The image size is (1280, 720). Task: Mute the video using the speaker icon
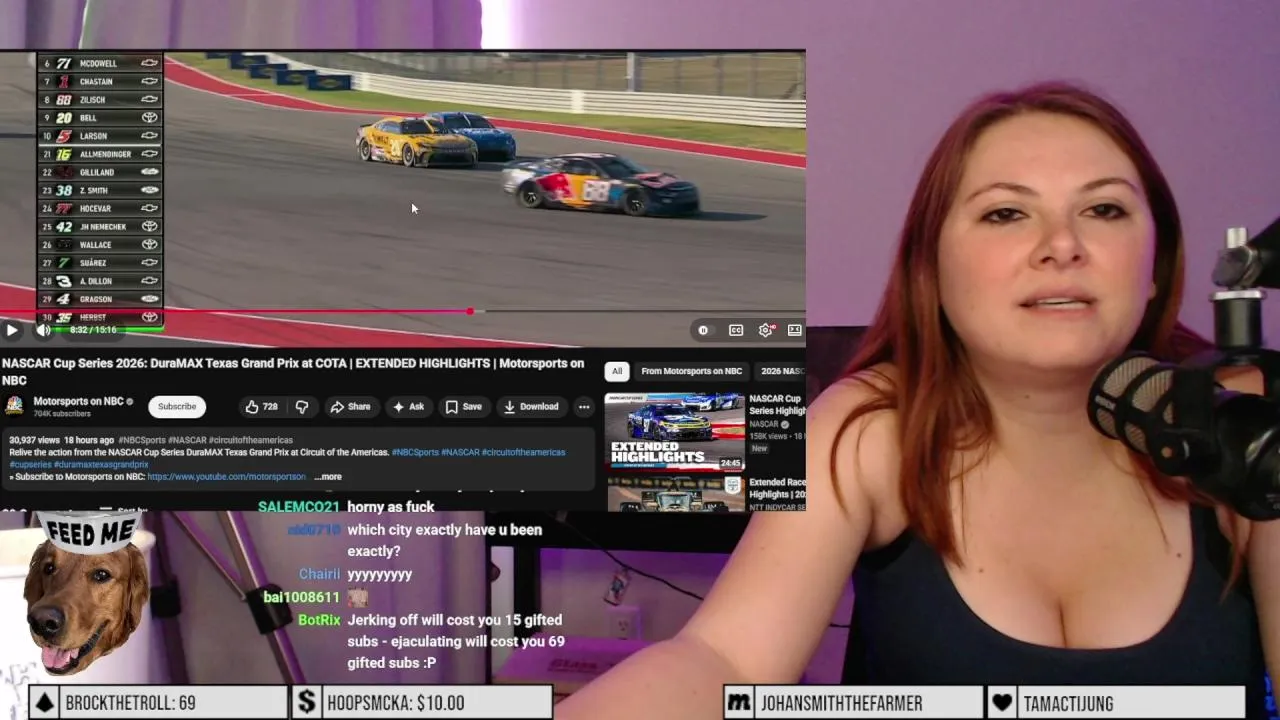(x=44, y=330)
